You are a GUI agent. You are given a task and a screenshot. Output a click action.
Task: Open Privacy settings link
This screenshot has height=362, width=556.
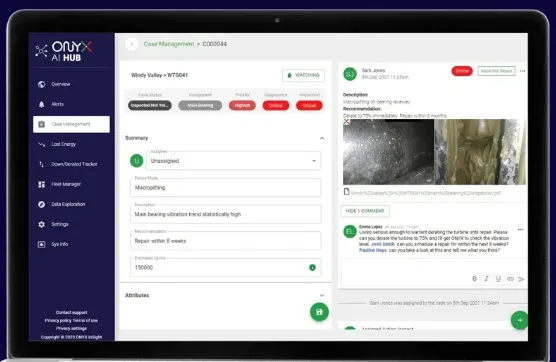(x=71, y=328)
